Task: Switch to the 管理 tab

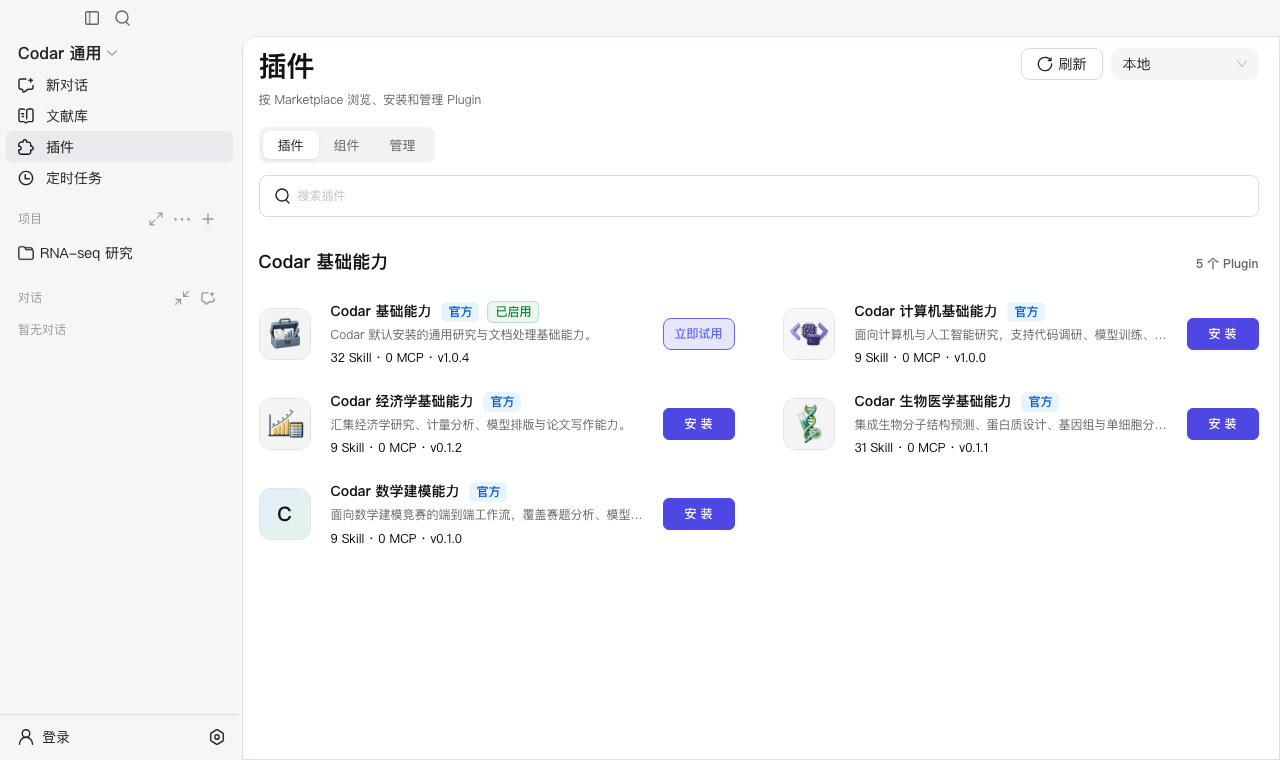Action: tap(403, 145)
